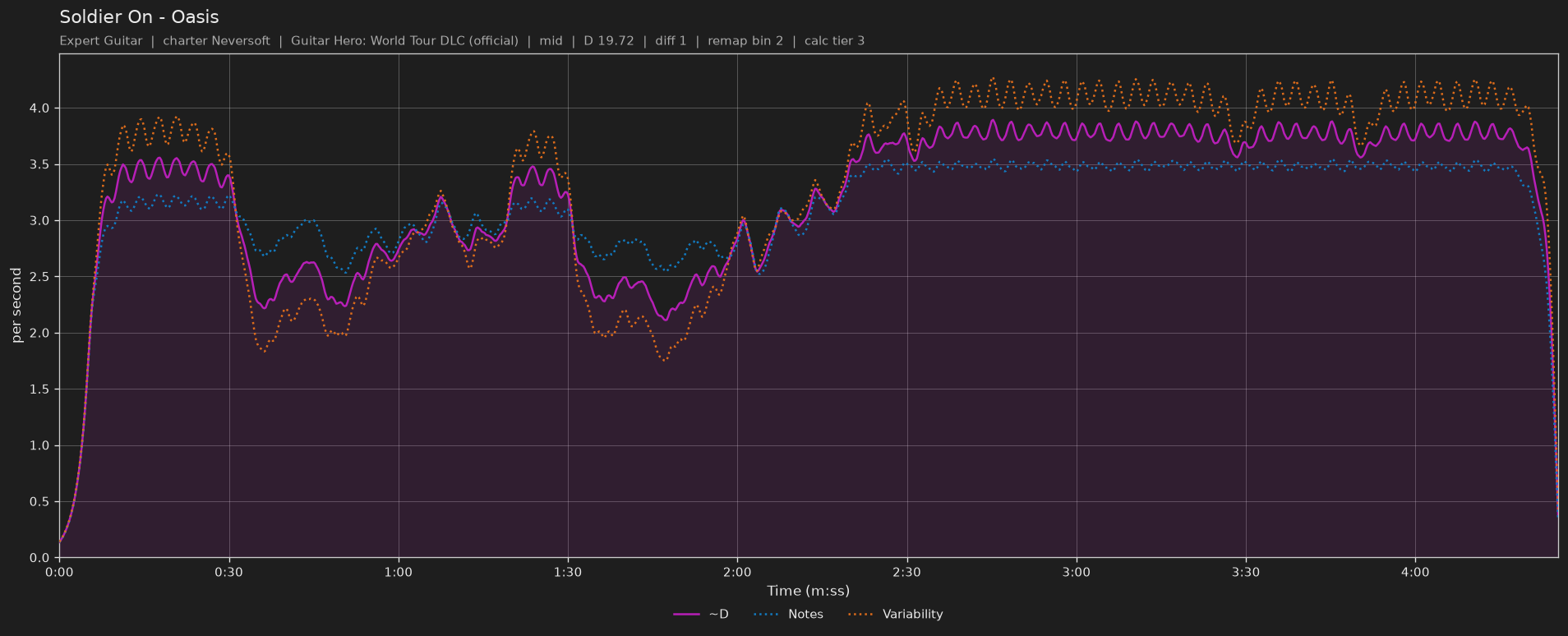Click the 0:00 x-axis tick label
This screenshot has width=1568, height=636.
click(x=59, y=572)
